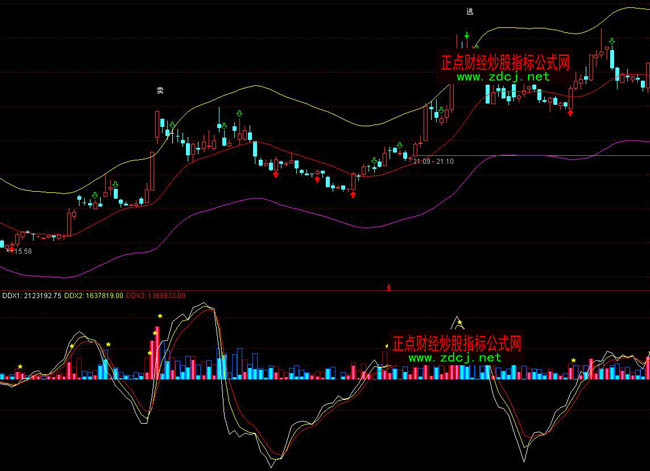This screenshot has height=471, width=650.
Task: Click the red 正点财经 watermark in upper chart
Action: click(505, 62)
